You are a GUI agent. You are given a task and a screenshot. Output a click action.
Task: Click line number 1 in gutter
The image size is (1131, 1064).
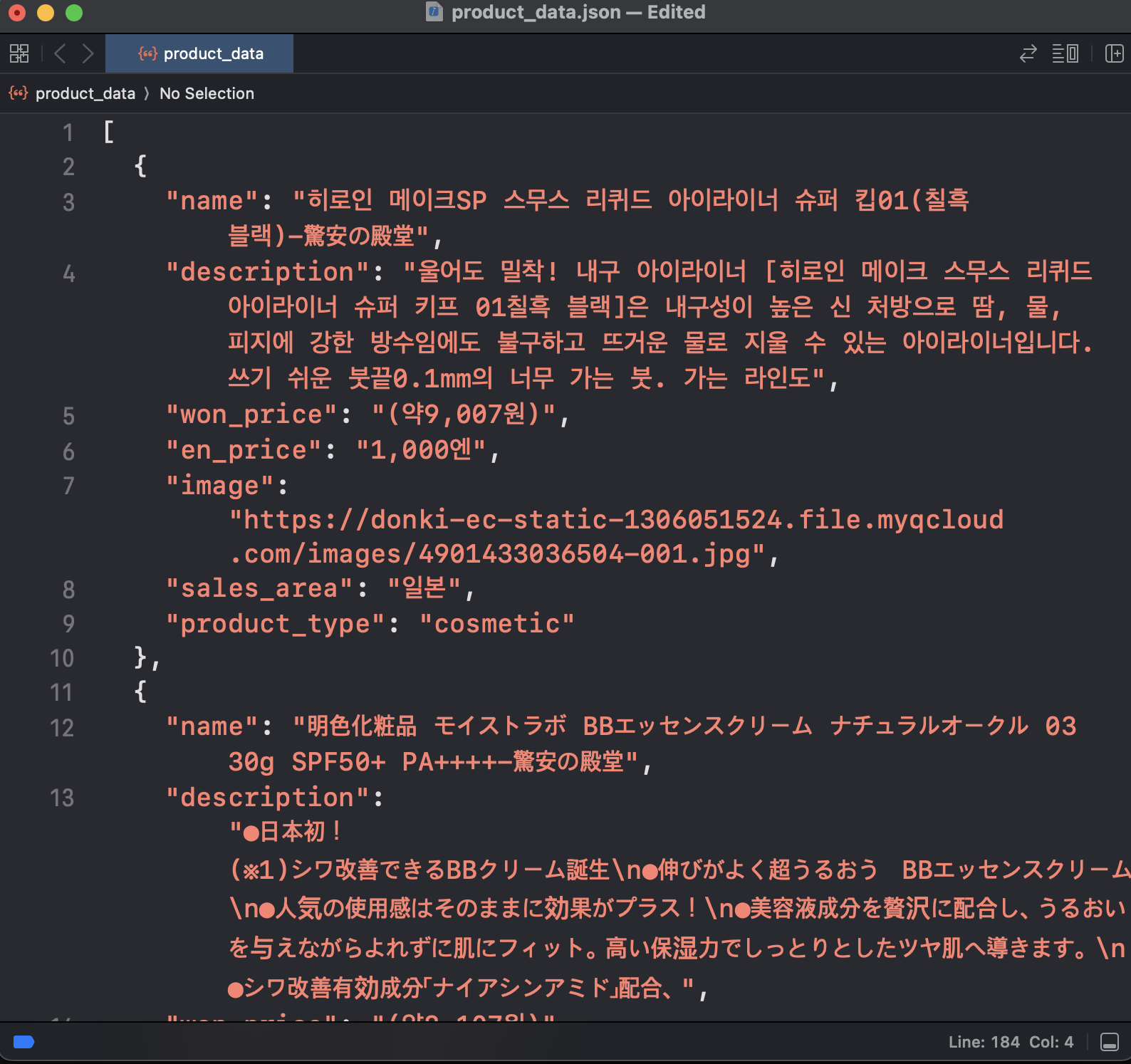click(68, 132)
